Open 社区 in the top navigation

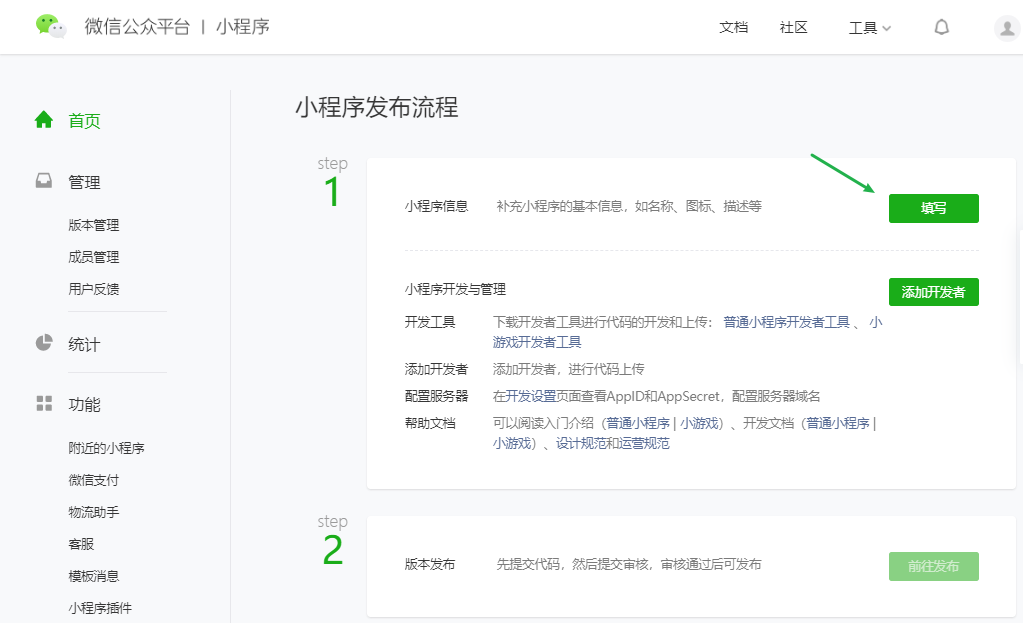point(793,27)
